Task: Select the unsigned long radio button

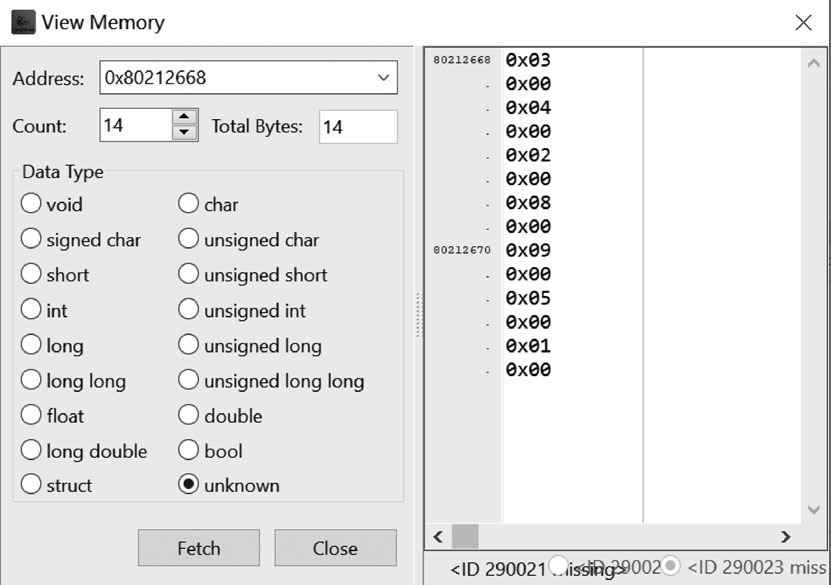Action: pos(188,344)
